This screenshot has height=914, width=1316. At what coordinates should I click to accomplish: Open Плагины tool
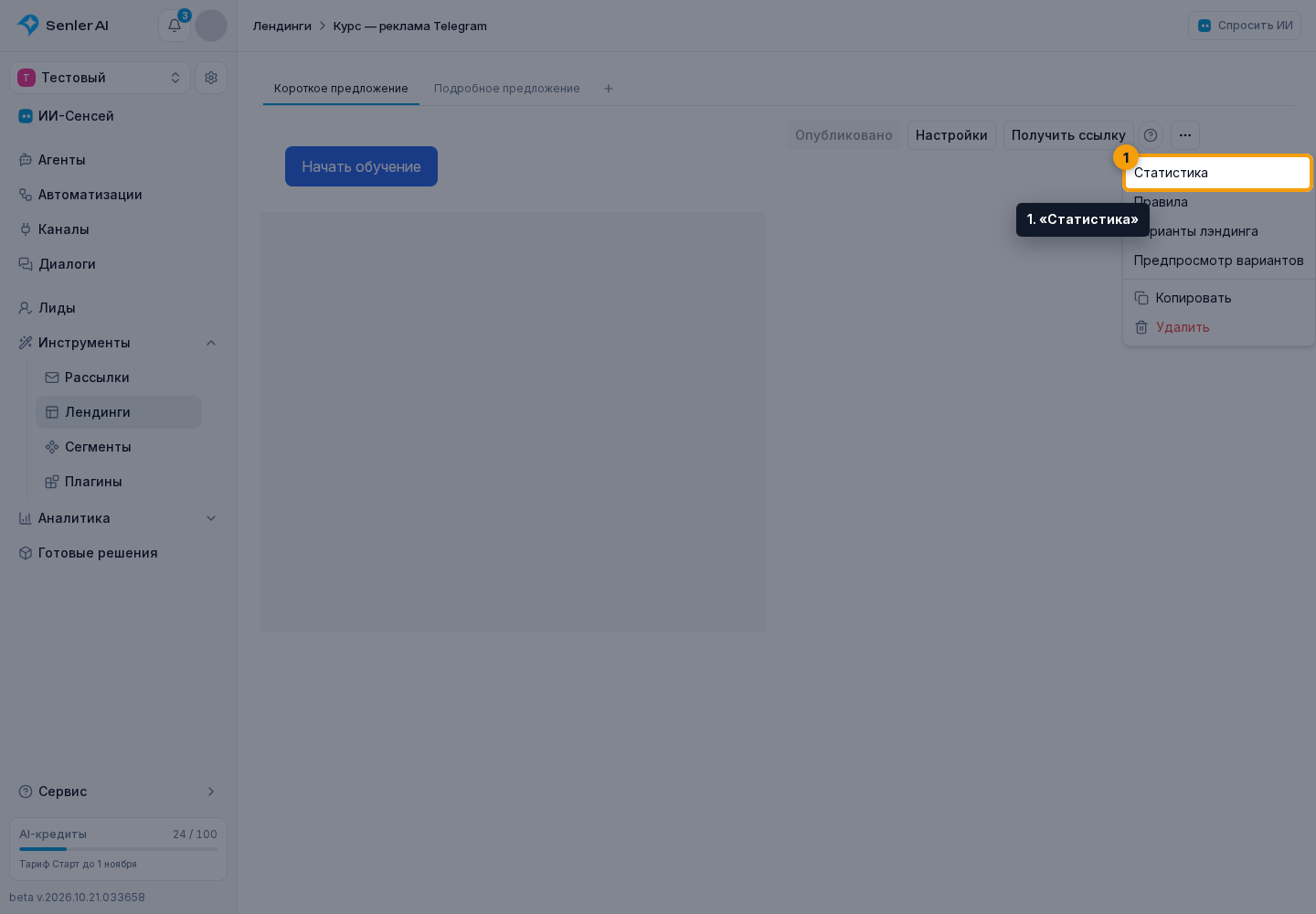coord(119,482)
